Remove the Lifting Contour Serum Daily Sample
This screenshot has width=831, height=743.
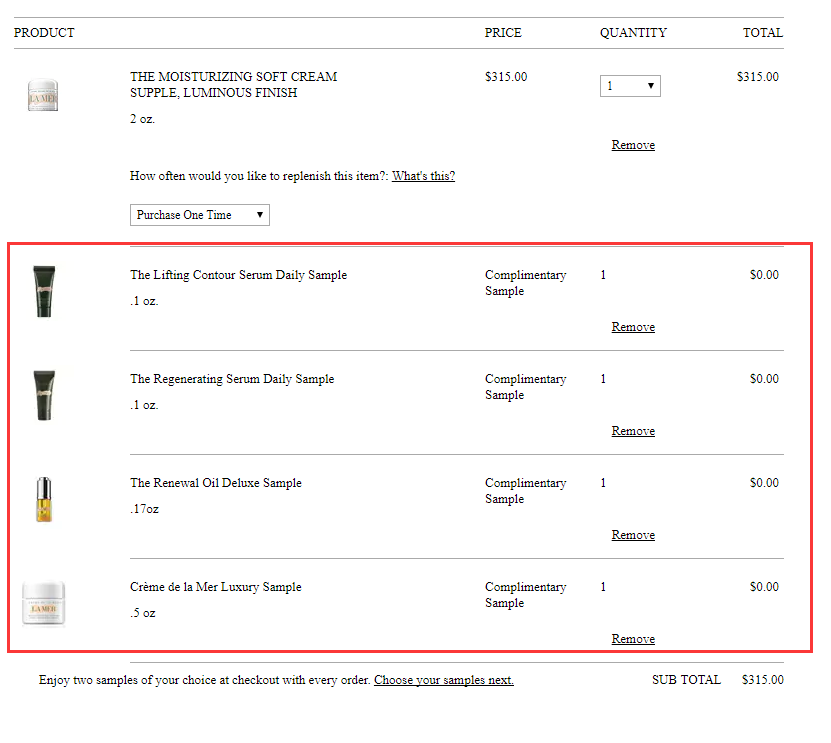tap(633, 327)
